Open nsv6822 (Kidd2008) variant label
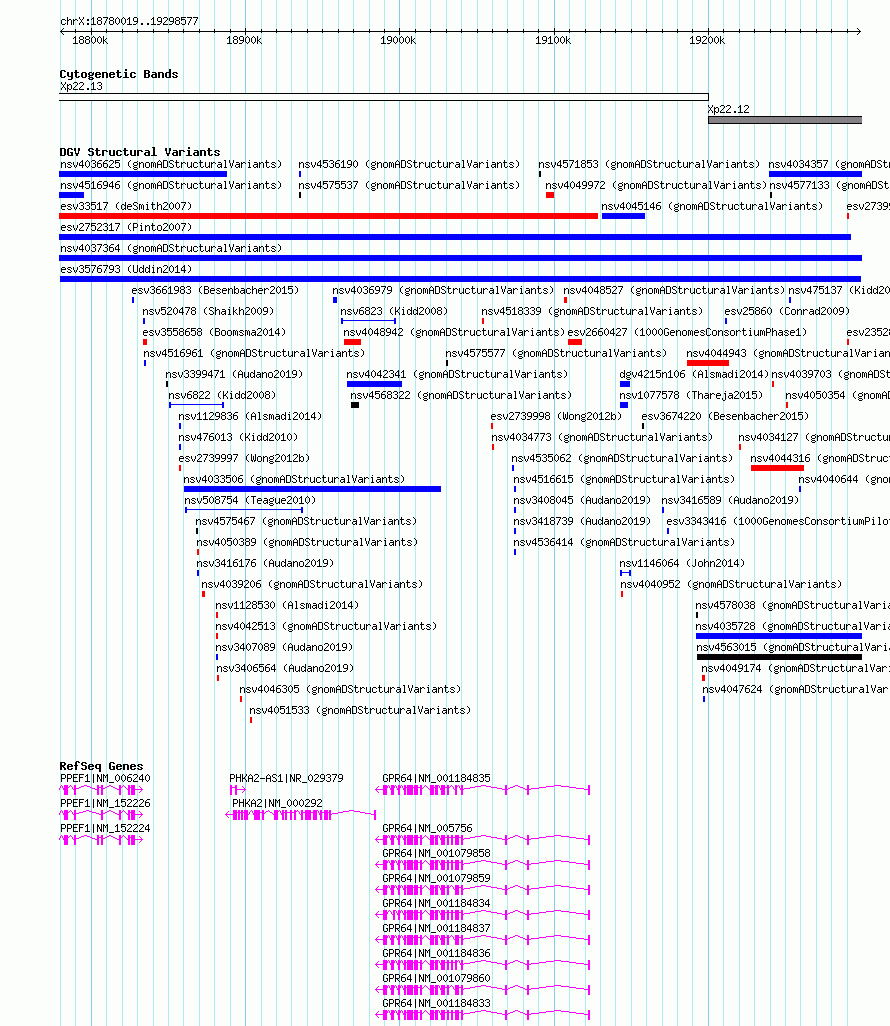This screenshot has height=1026, width=890. [222, 395]
